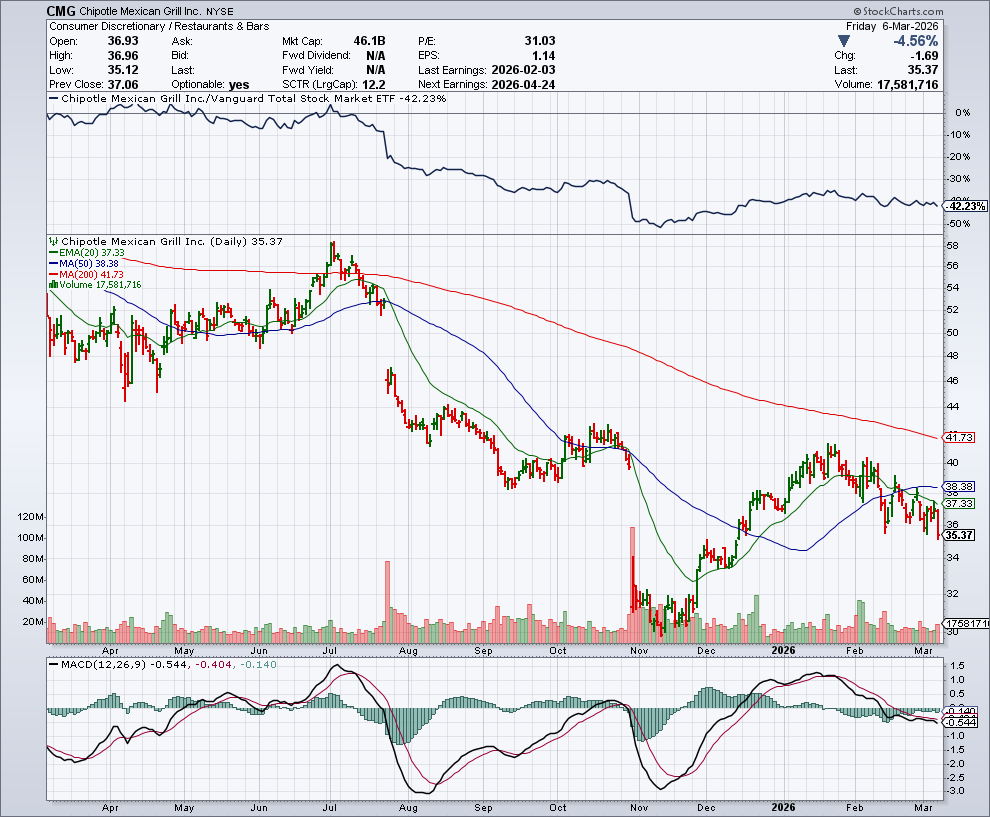Click the Vanguard Total Stock Market ETF ratio legend
The image size is (990, 817).
(x=248, y=98)
